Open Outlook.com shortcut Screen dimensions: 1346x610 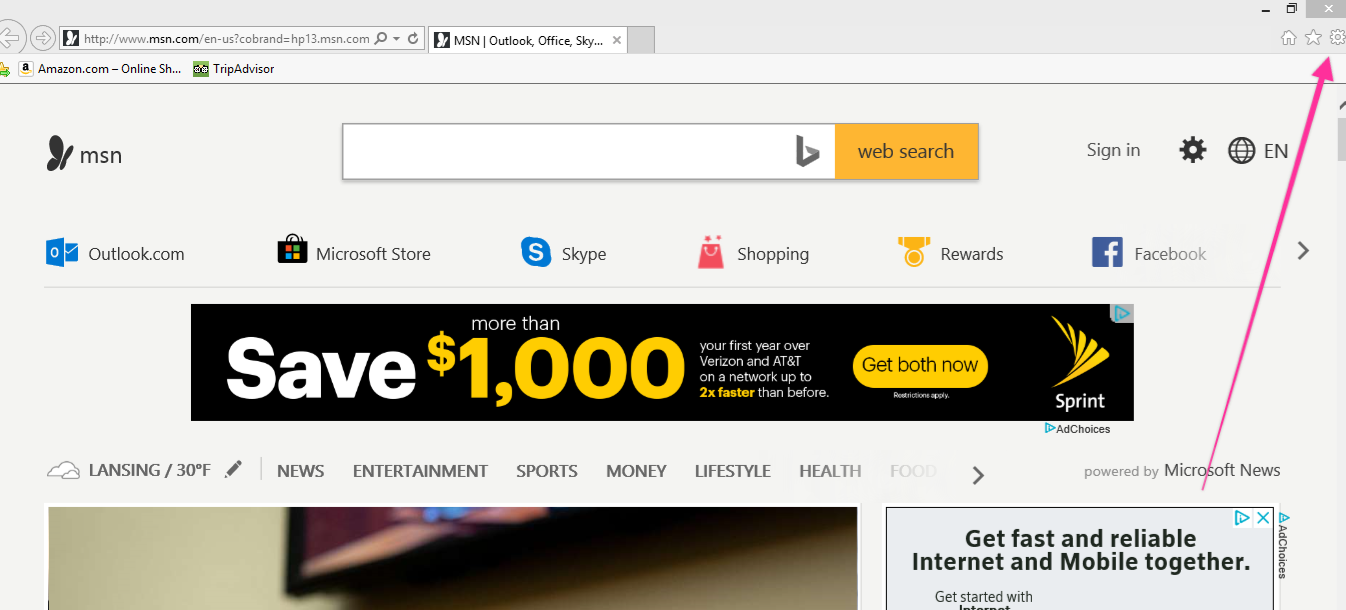115,253
